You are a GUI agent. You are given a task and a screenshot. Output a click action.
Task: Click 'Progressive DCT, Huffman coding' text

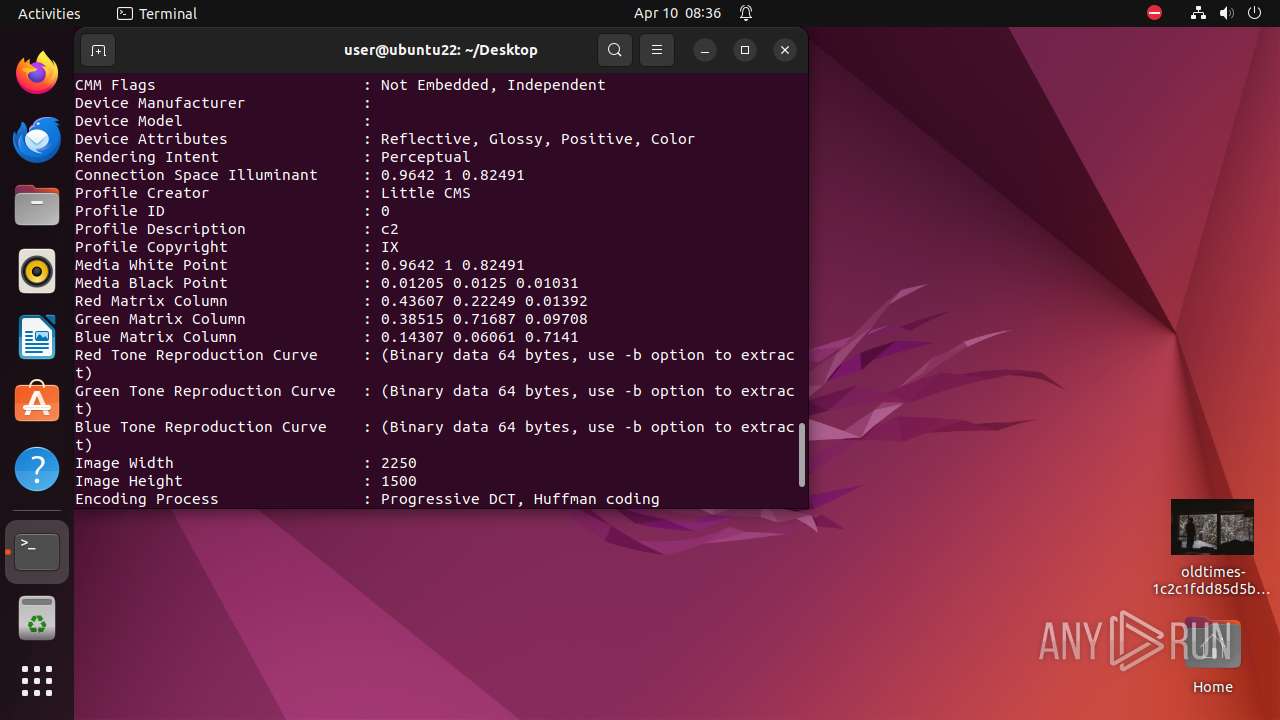(x=520, y=499)
